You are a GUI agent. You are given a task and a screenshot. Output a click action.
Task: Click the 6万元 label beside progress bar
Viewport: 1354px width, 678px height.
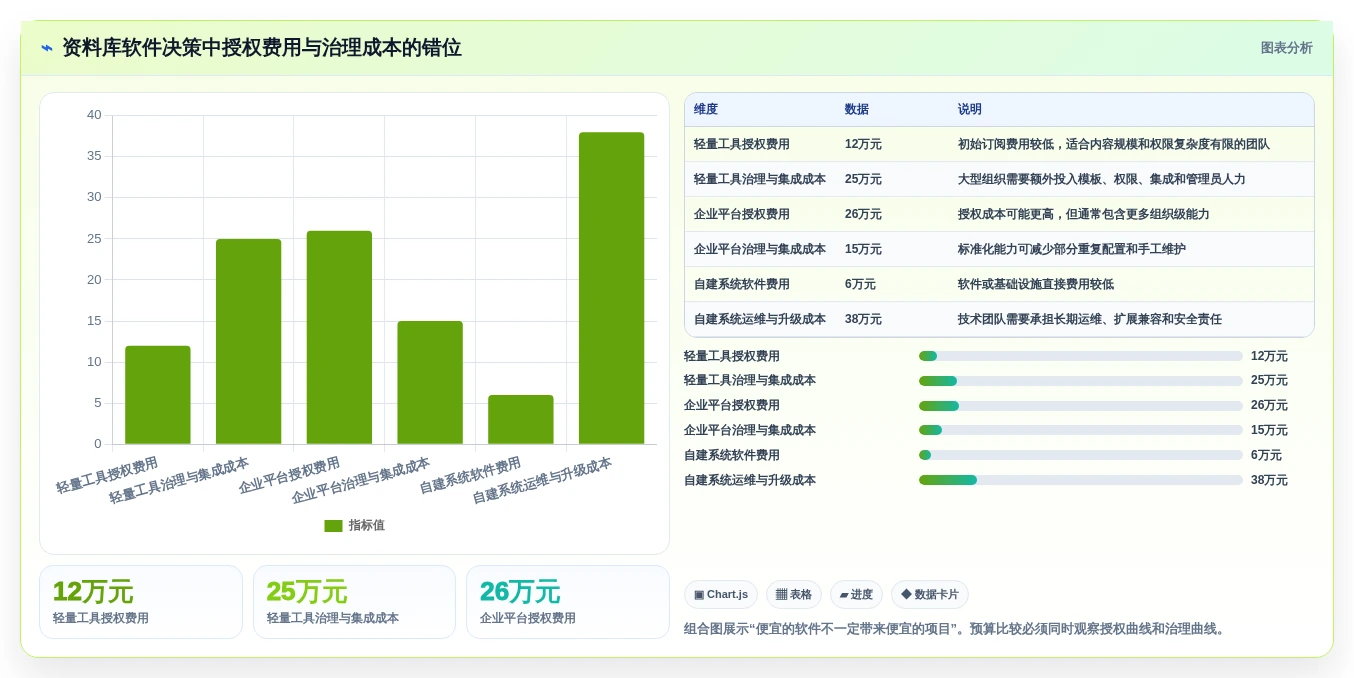[1266, 455]
